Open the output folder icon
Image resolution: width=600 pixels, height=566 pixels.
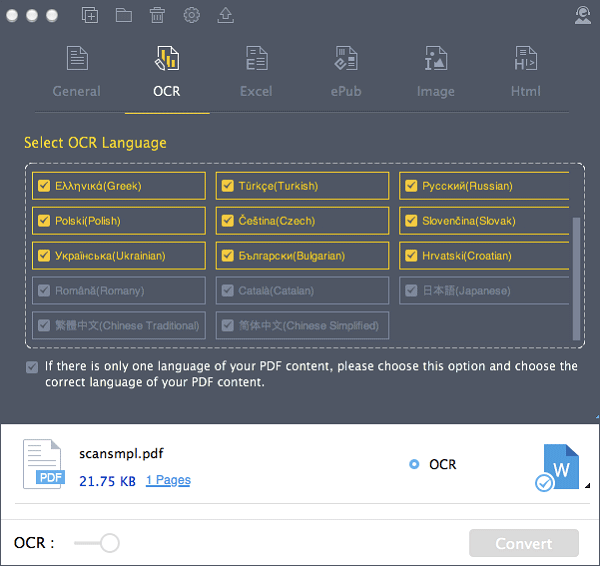coord(124,15)
